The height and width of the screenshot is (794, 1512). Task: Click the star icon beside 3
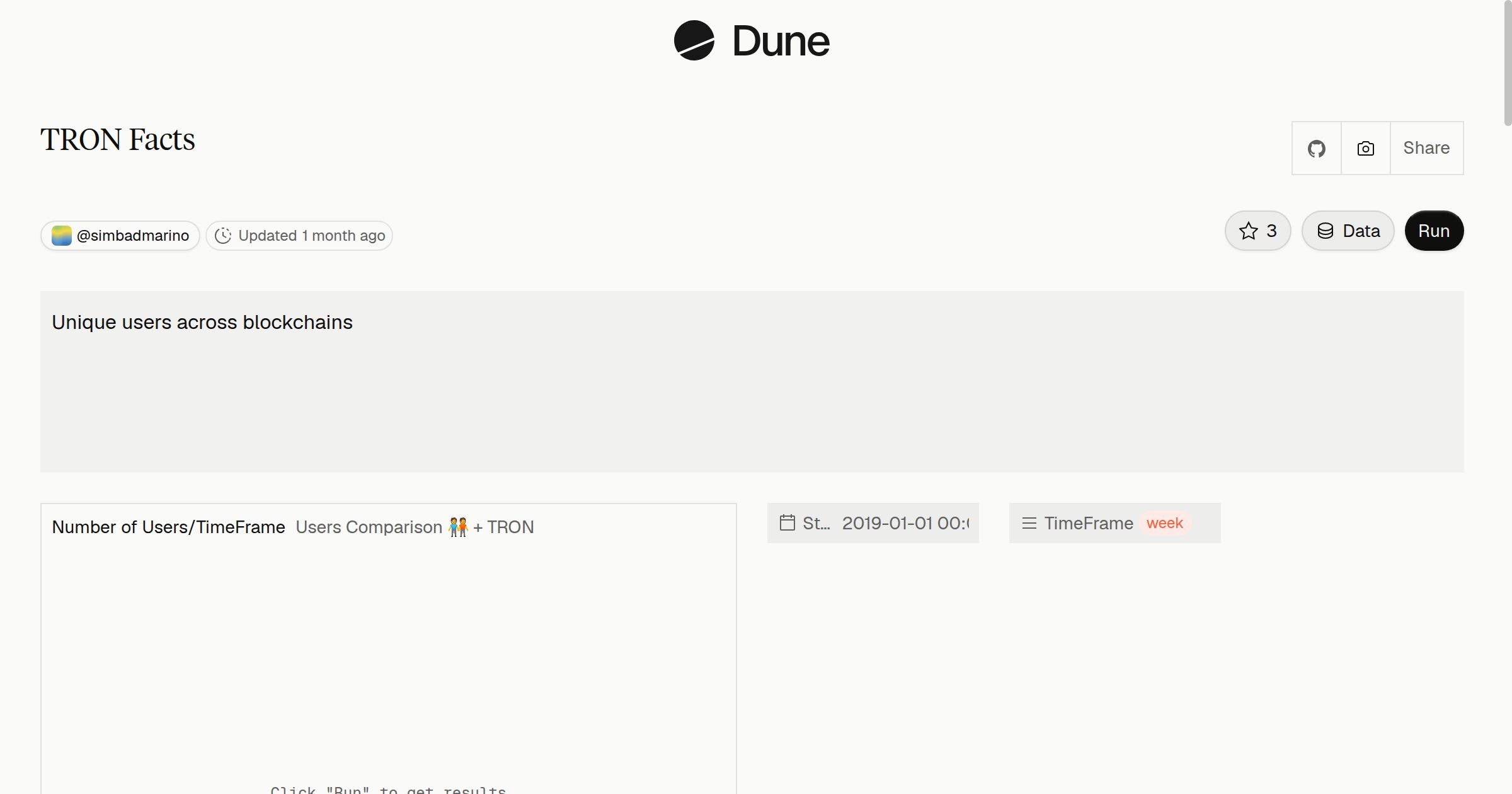[1248, 231]
